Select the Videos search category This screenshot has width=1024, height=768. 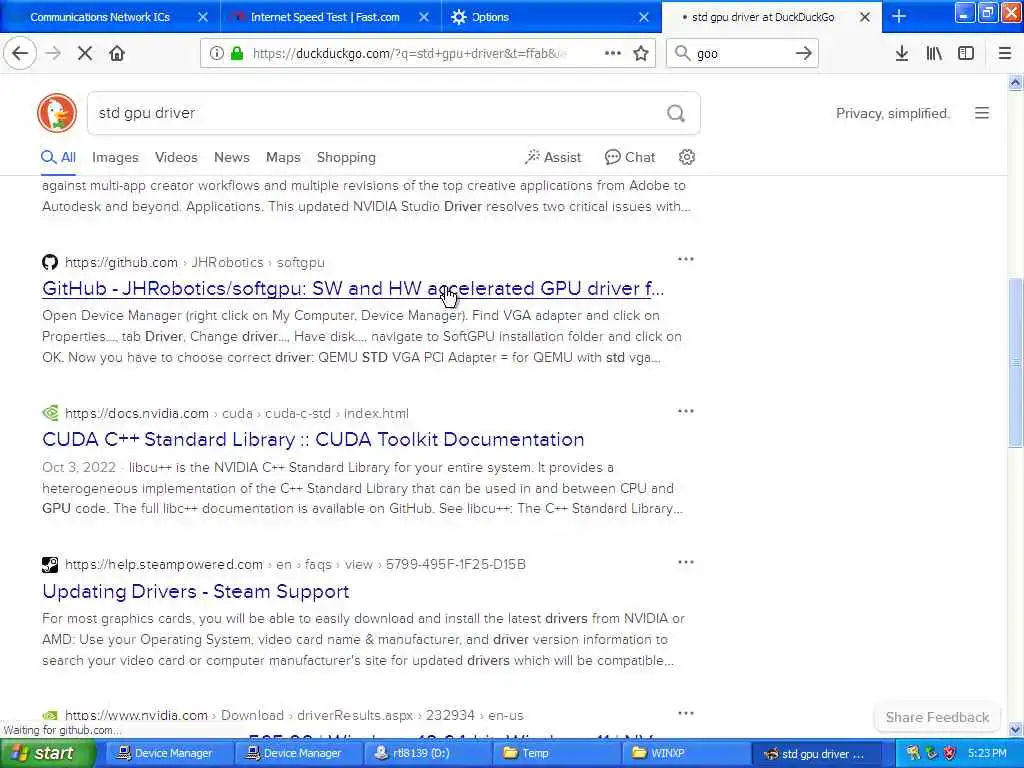coord(176,157)
